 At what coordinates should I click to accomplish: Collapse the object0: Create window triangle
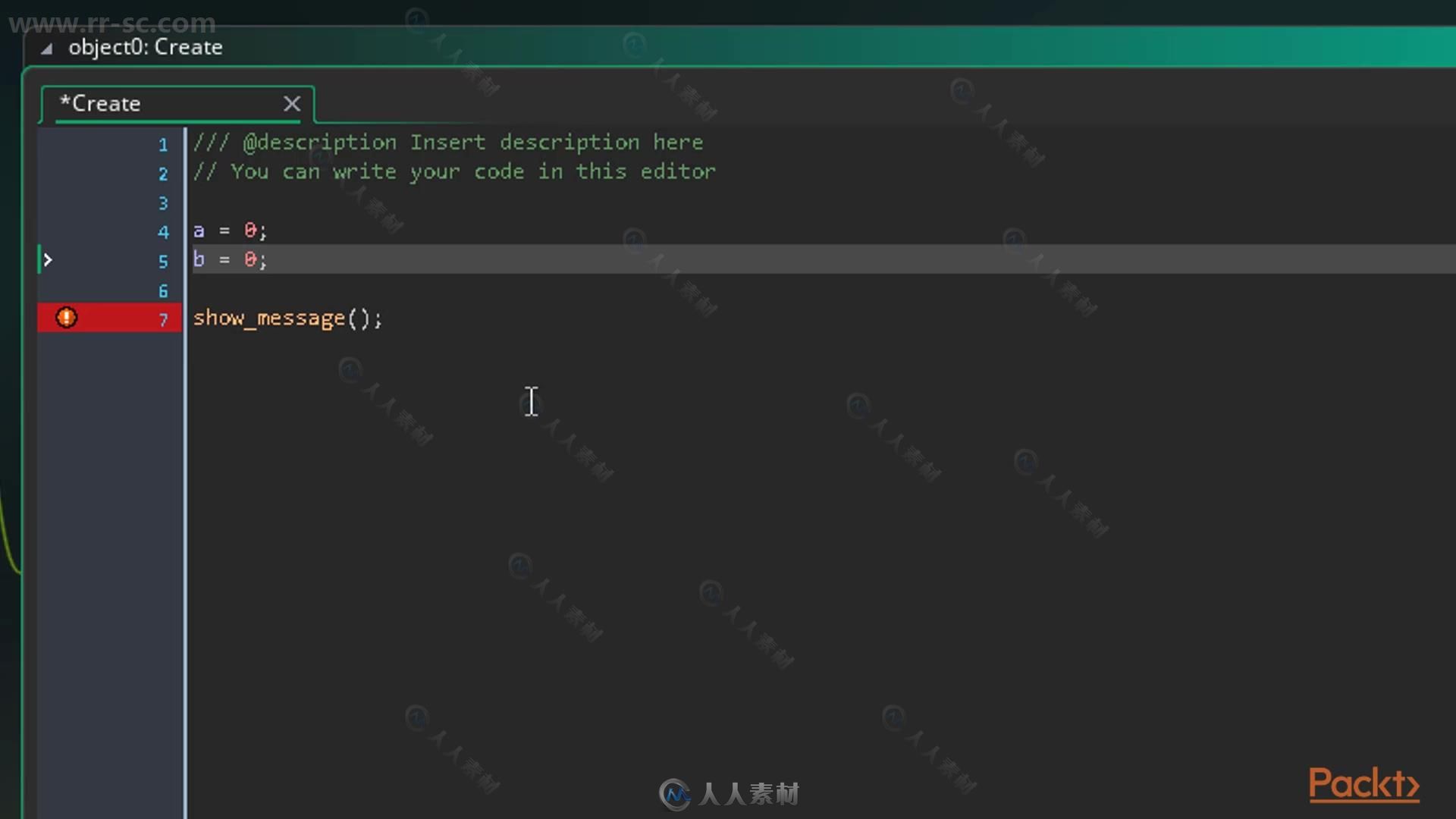[x=47, y=49]
